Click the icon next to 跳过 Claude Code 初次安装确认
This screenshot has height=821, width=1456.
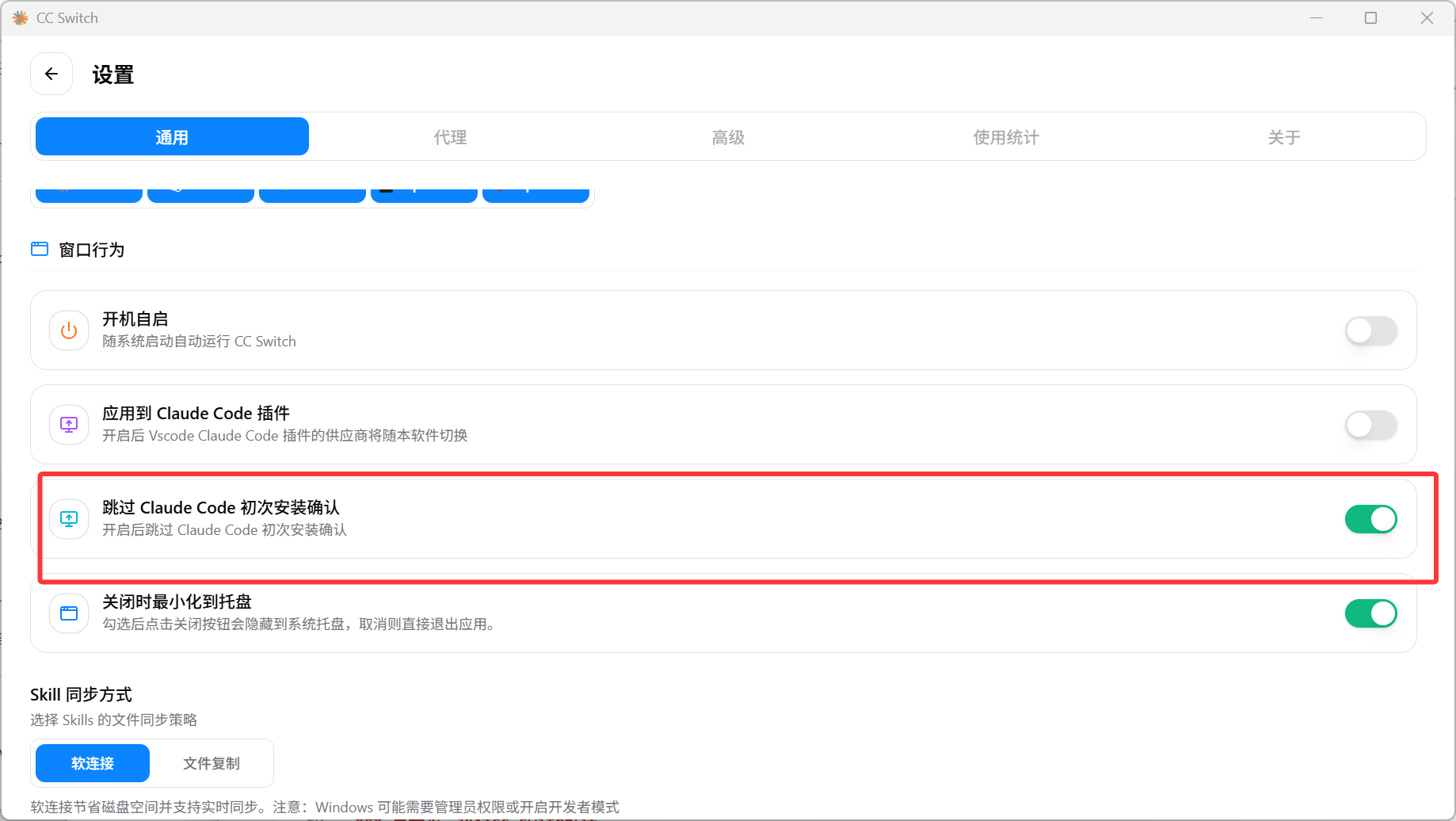pyautogui.click(x=68, y=518)
